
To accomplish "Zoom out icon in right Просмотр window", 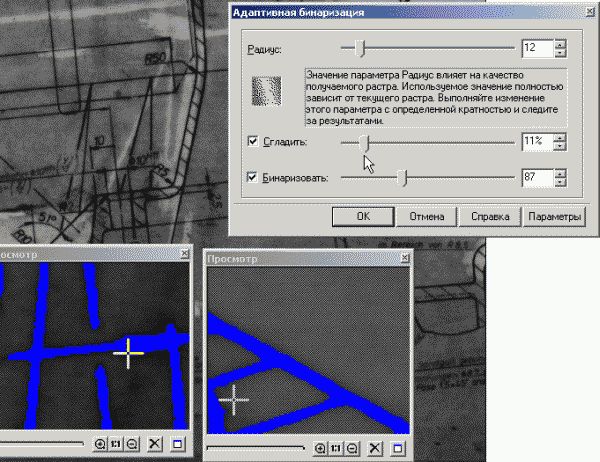I will (x=352, y=448).
